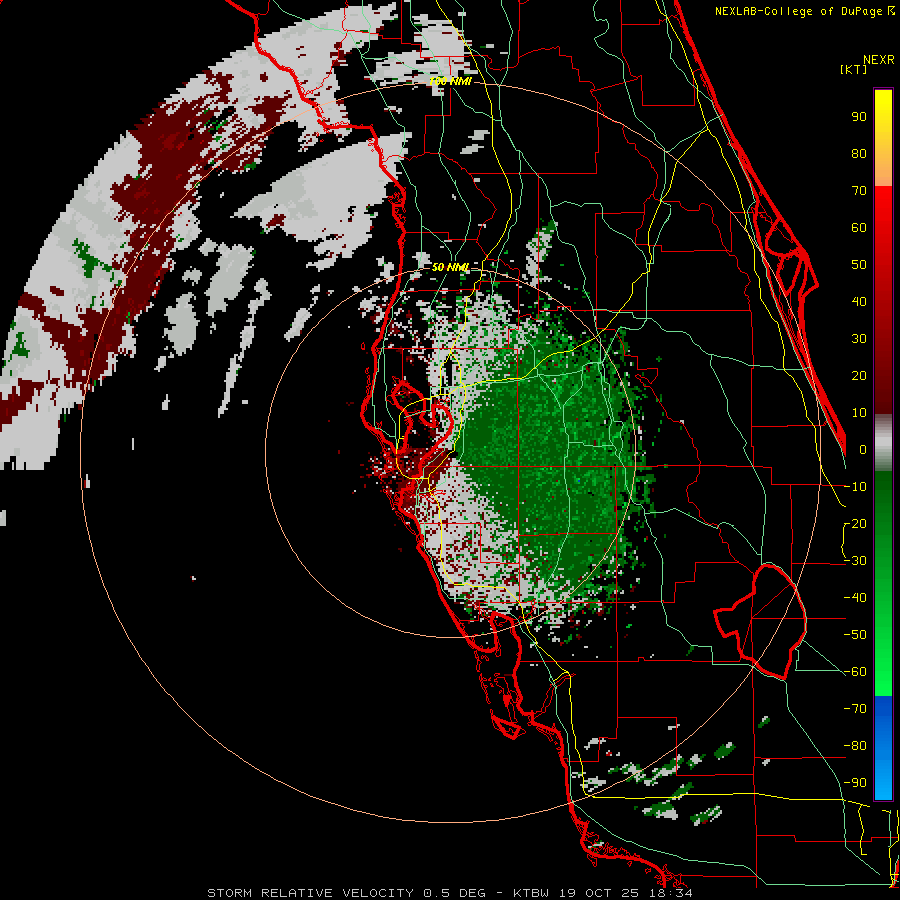
Task: Select the -30 scale value
Action: pos(855,561)
